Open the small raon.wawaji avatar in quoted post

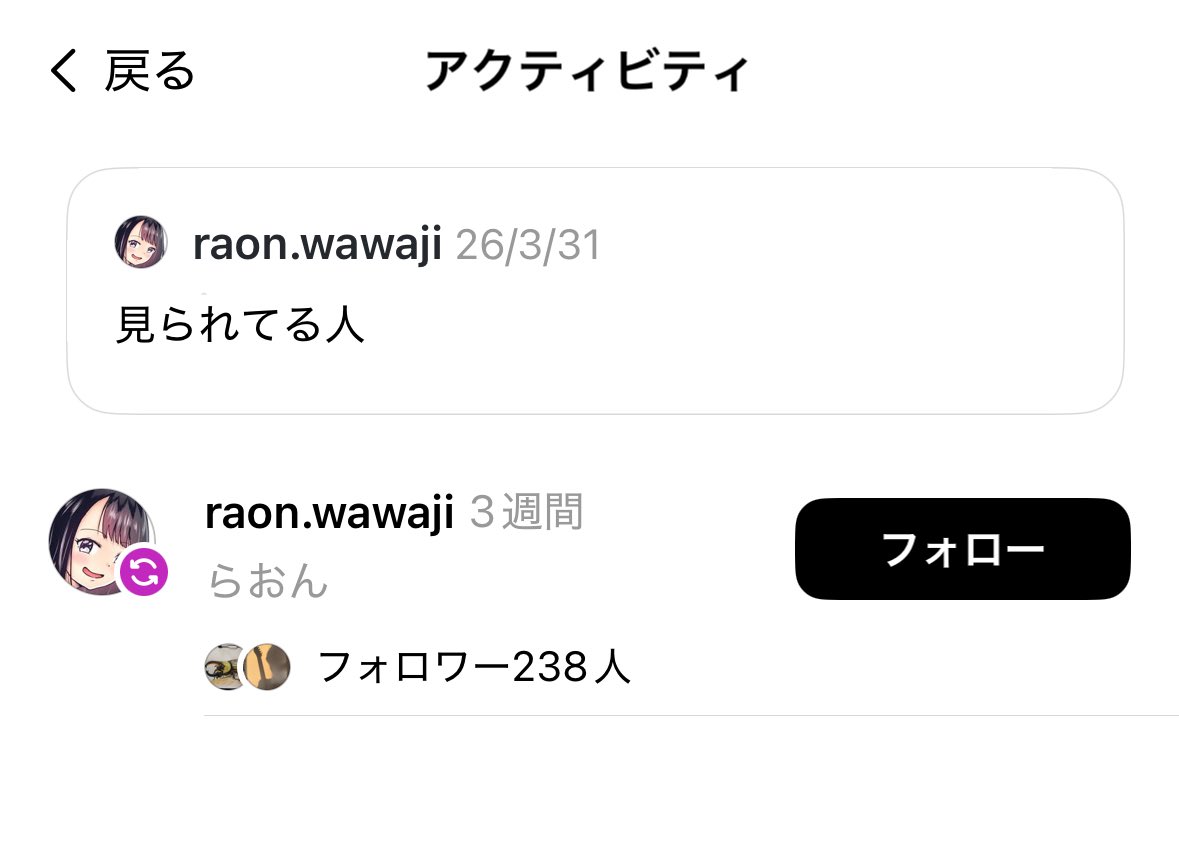coord(141,242)
